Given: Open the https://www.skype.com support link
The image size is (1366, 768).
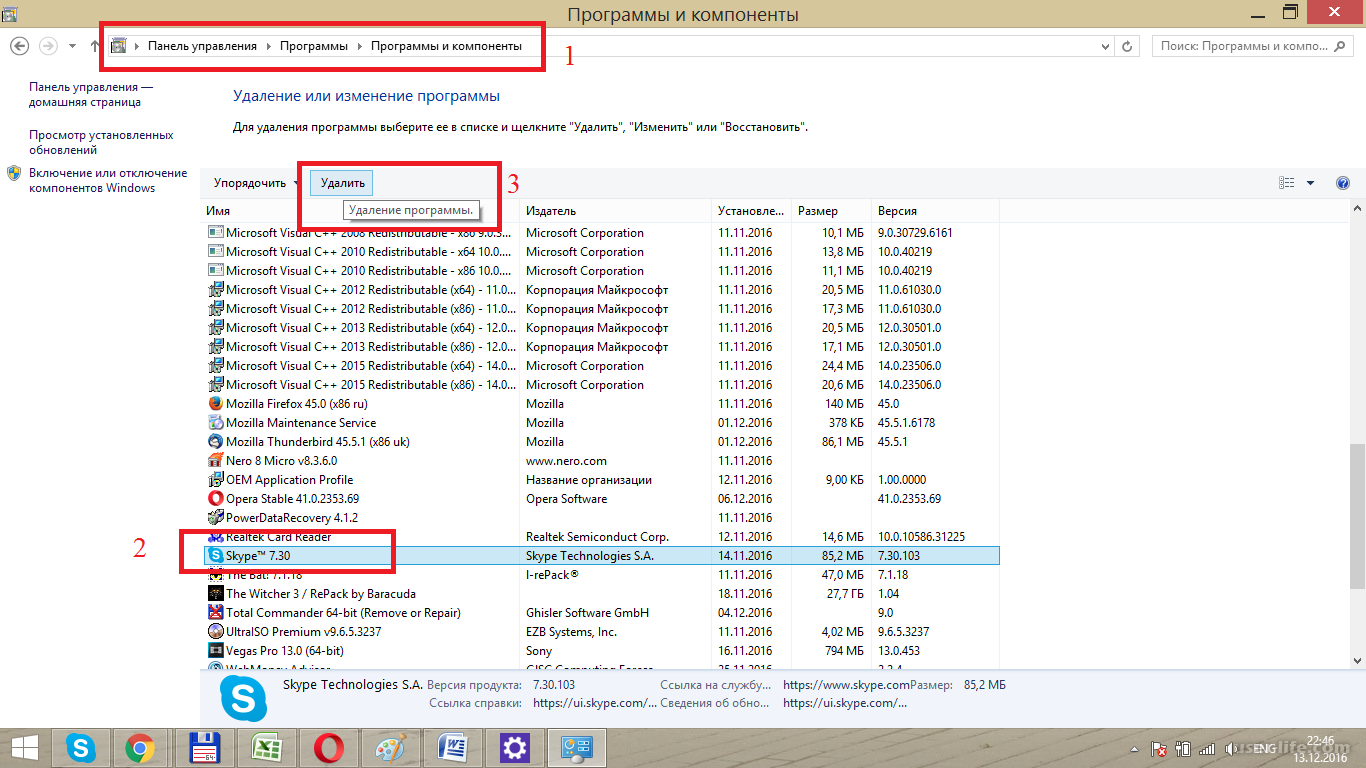Looking at the screenshot, I should (x=846, y=685).
